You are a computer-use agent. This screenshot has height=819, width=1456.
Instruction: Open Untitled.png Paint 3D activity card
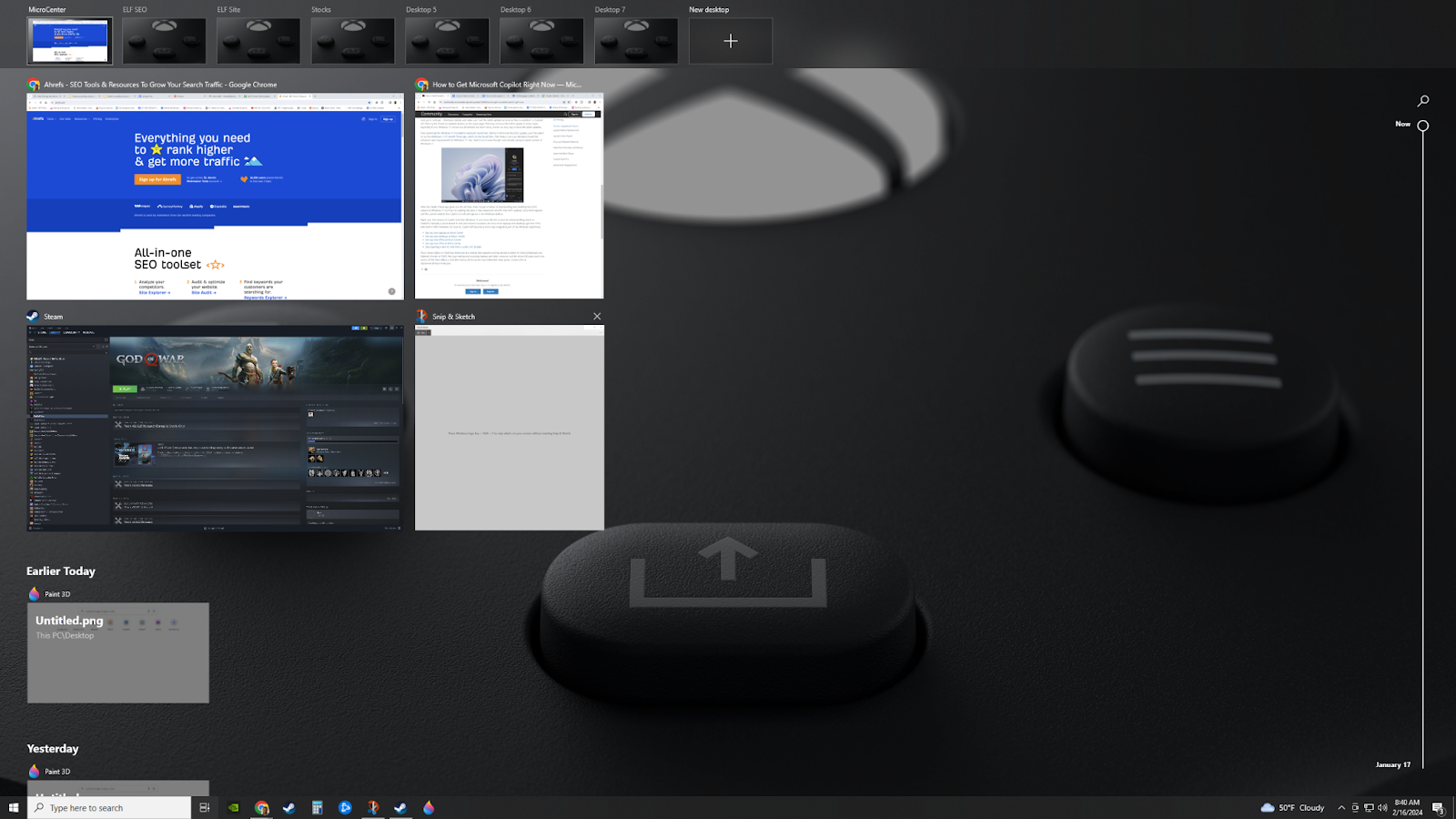(x=118, y=652)
